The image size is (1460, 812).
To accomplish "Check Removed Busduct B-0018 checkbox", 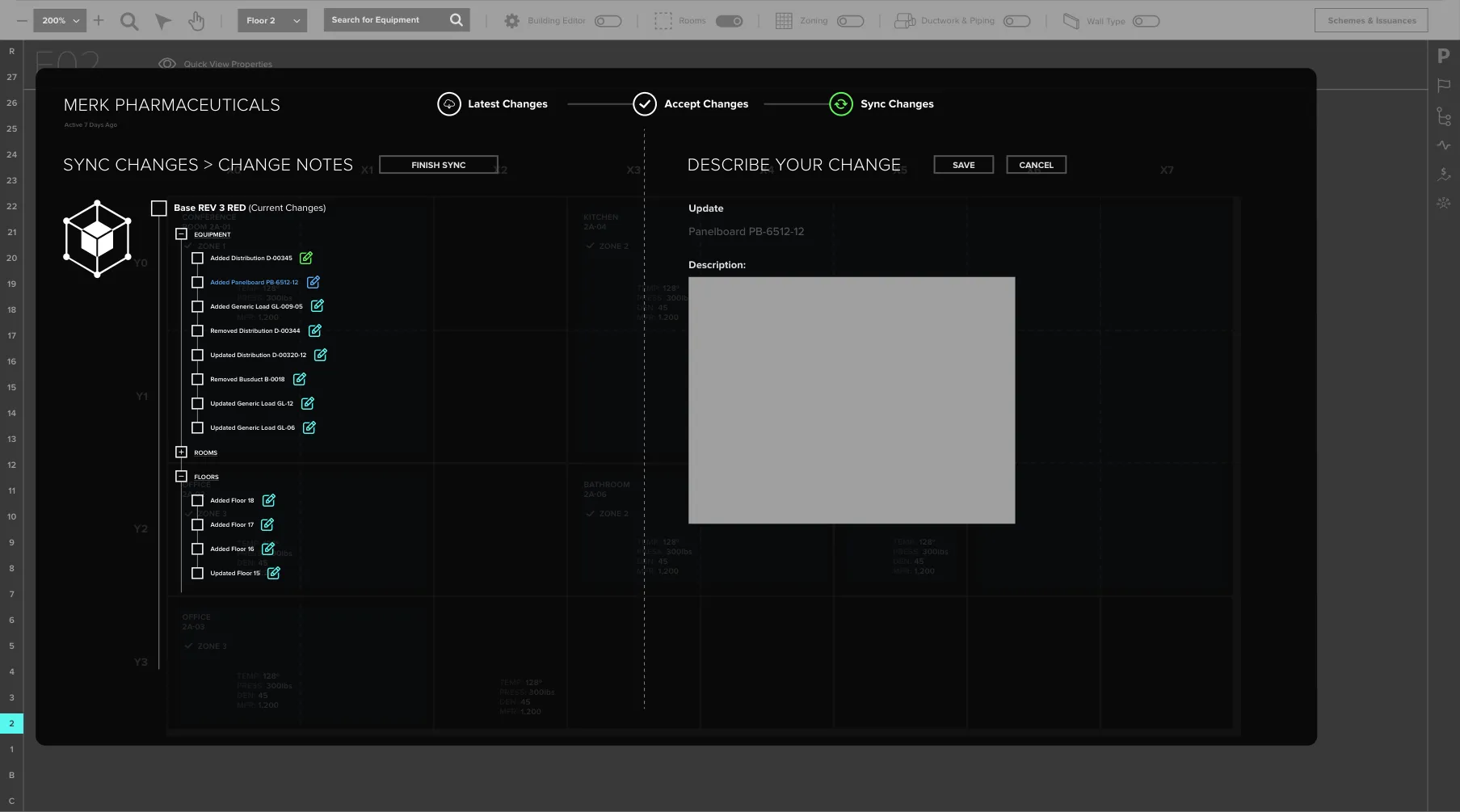I will [x=197, y=379].
